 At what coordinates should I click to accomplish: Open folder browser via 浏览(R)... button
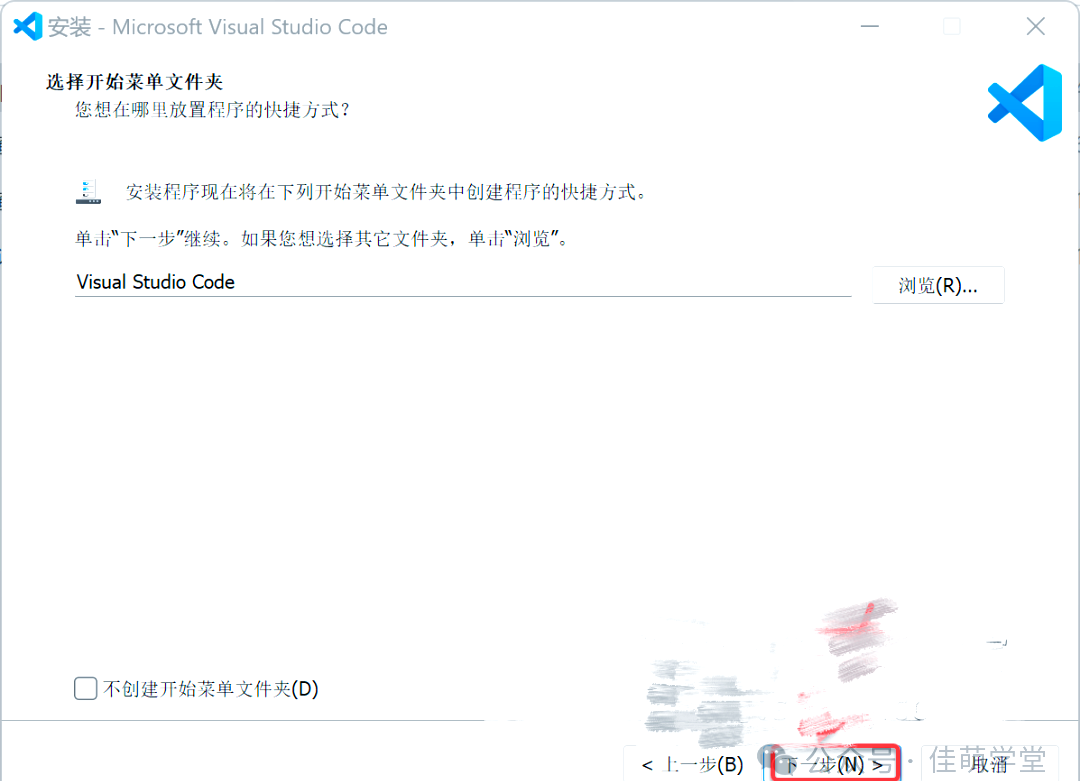pos(938,285)
